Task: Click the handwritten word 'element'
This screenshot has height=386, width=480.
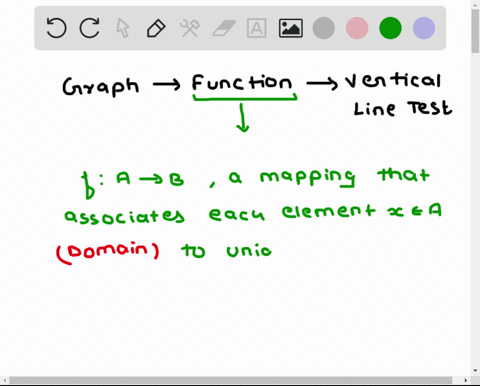Action: (x=328, y=211)
